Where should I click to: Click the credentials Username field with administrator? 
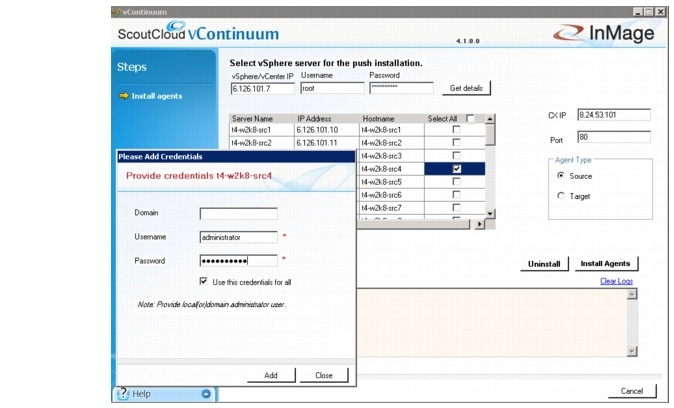(239, 237)
